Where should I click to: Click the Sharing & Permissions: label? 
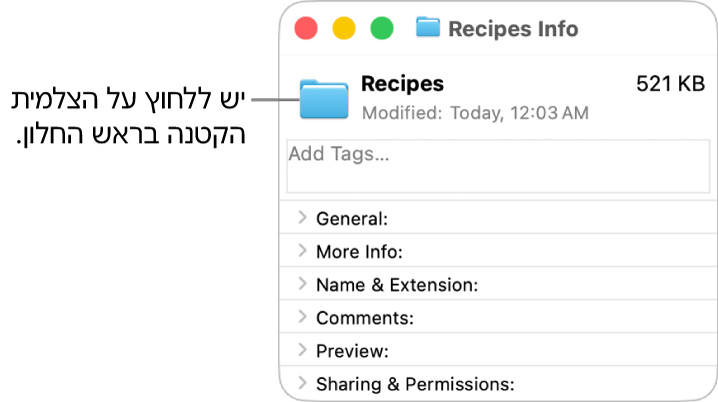pyautogui.click(x=415, y=384)
